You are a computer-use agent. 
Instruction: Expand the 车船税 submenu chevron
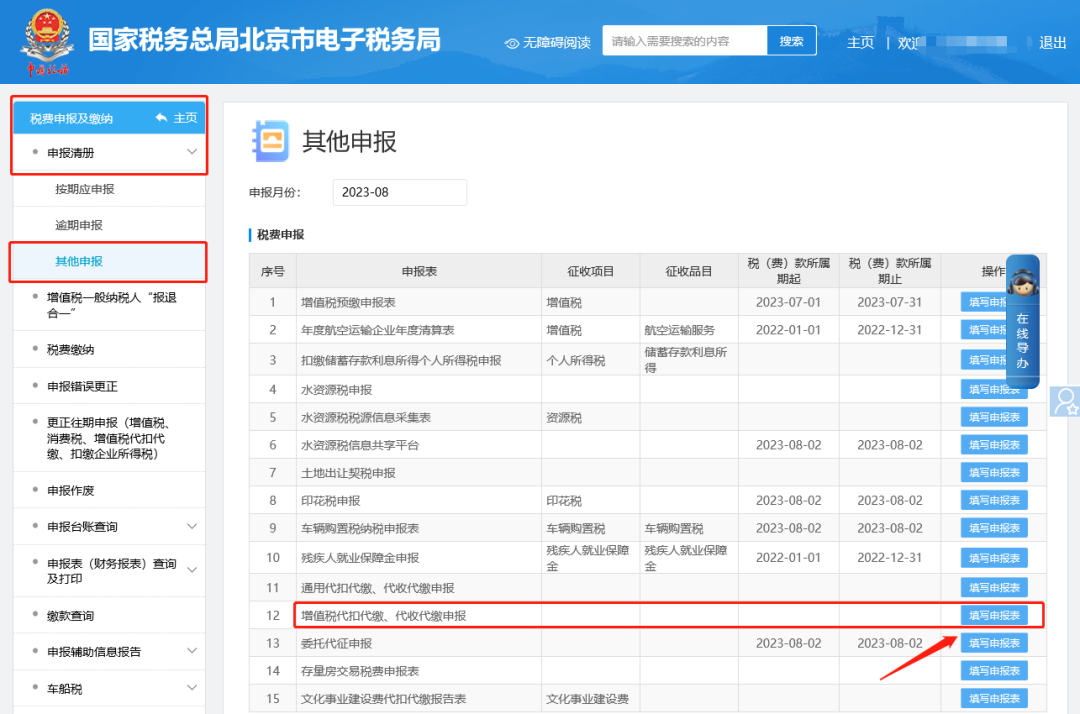coord(192,688)
